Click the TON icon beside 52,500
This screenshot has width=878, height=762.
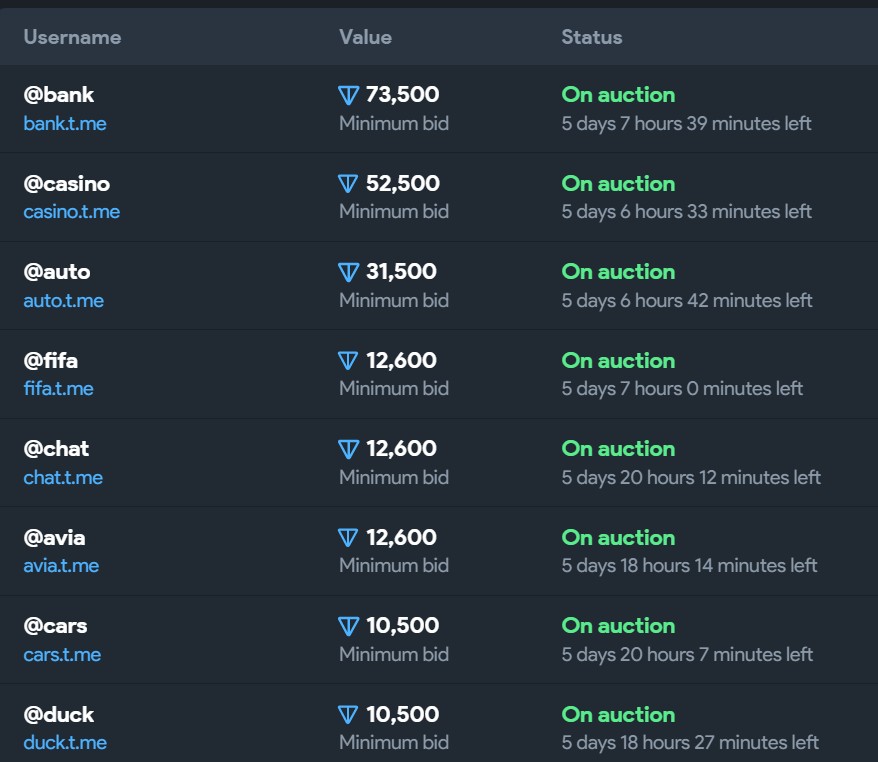348,184
